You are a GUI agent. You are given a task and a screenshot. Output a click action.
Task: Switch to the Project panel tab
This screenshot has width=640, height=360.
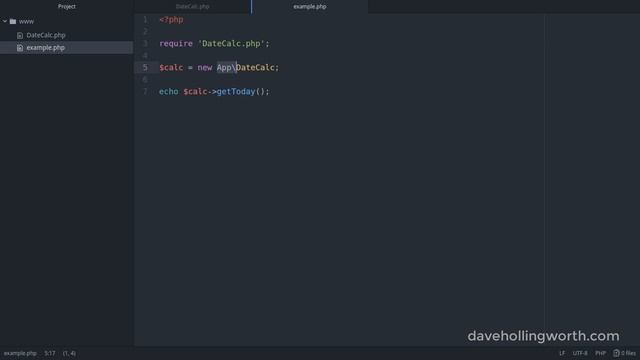coord(67,7)
